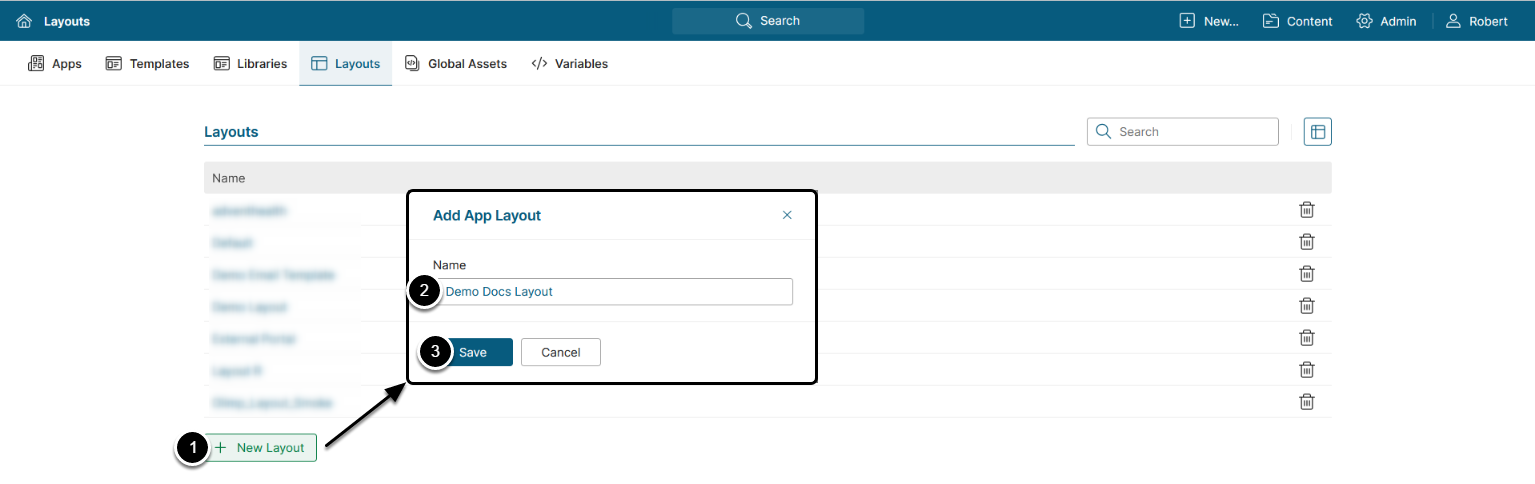Screen dimensions: 1535x484
Task: Go to the Global Assets tab
Action: (x=455, y=64)
